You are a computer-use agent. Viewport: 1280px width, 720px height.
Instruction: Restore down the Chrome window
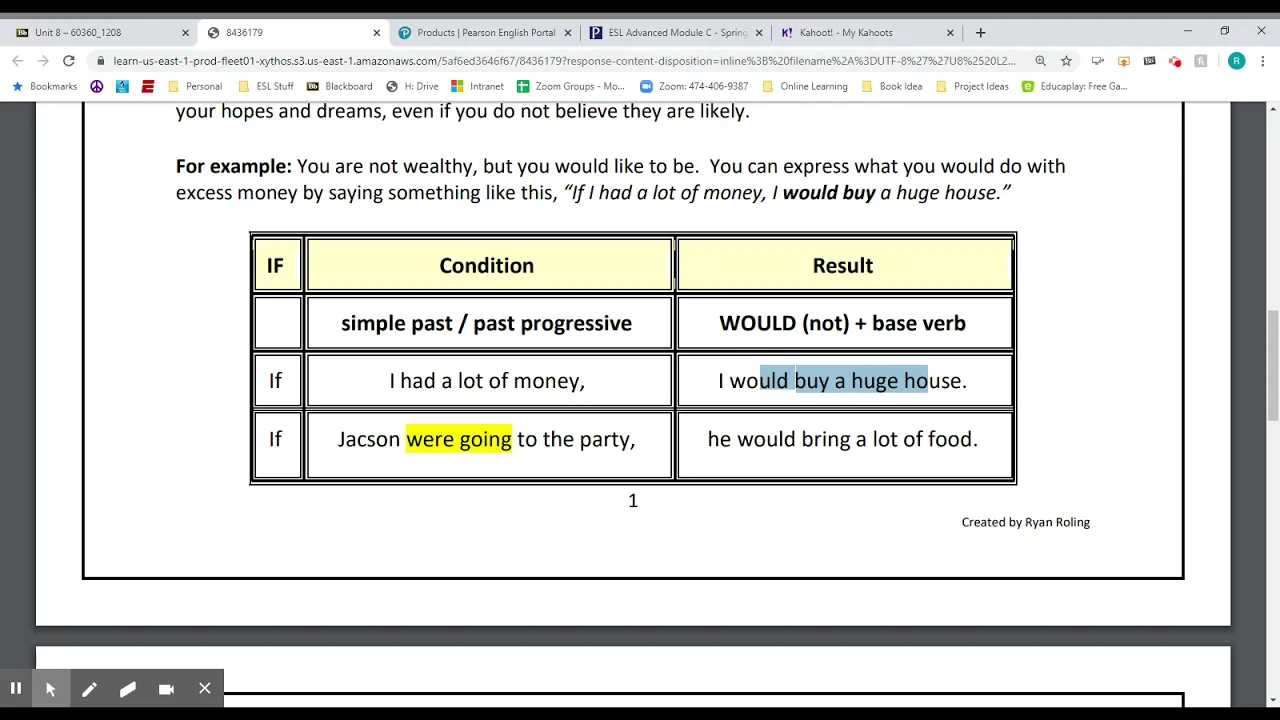tap(1224, 31)
